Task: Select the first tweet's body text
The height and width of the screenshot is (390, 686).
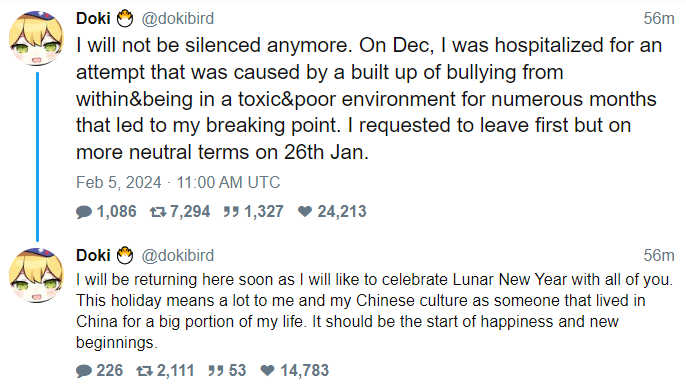Action: (x=369, y=99)
